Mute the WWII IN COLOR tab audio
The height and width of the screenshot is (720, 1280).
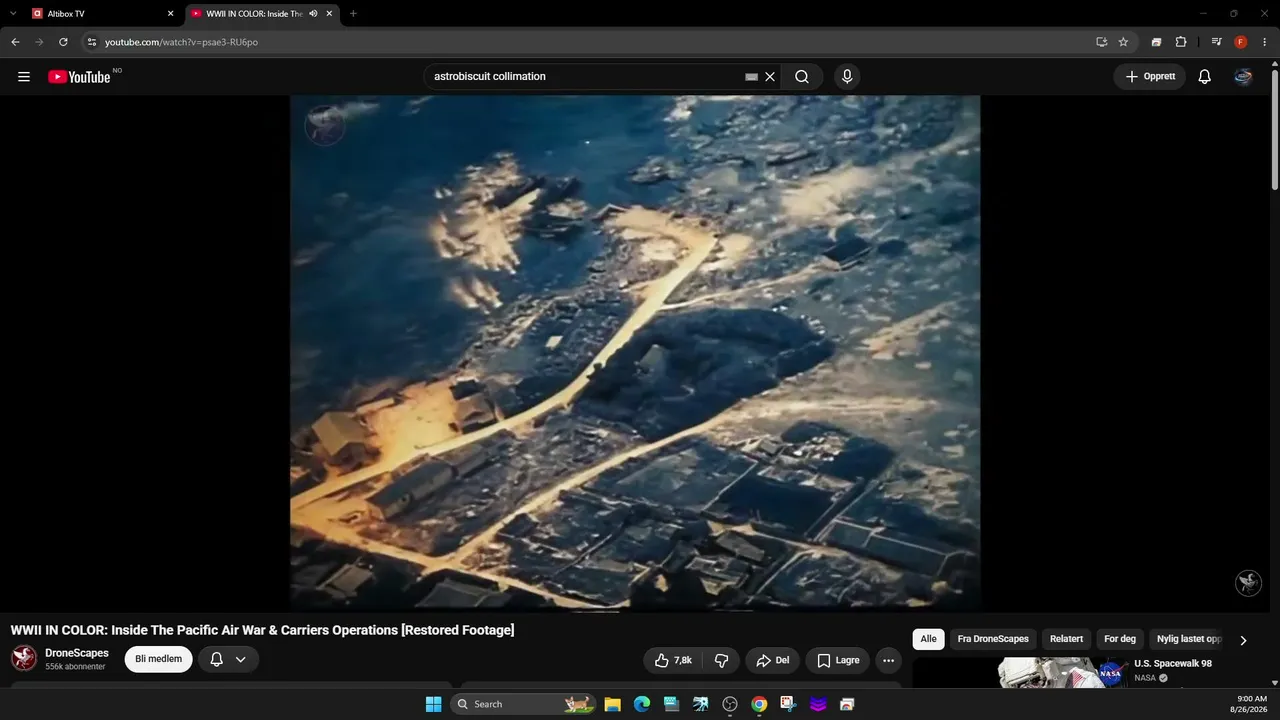pos(313,14)
